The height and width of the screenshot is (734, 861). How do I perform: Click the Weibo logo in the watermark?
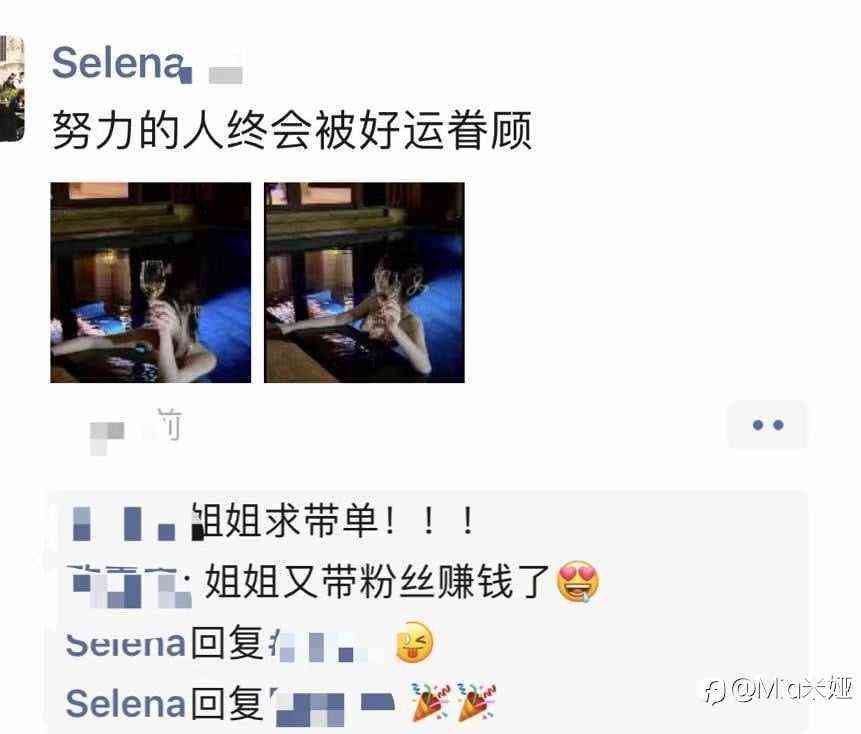tap(715, 691)
